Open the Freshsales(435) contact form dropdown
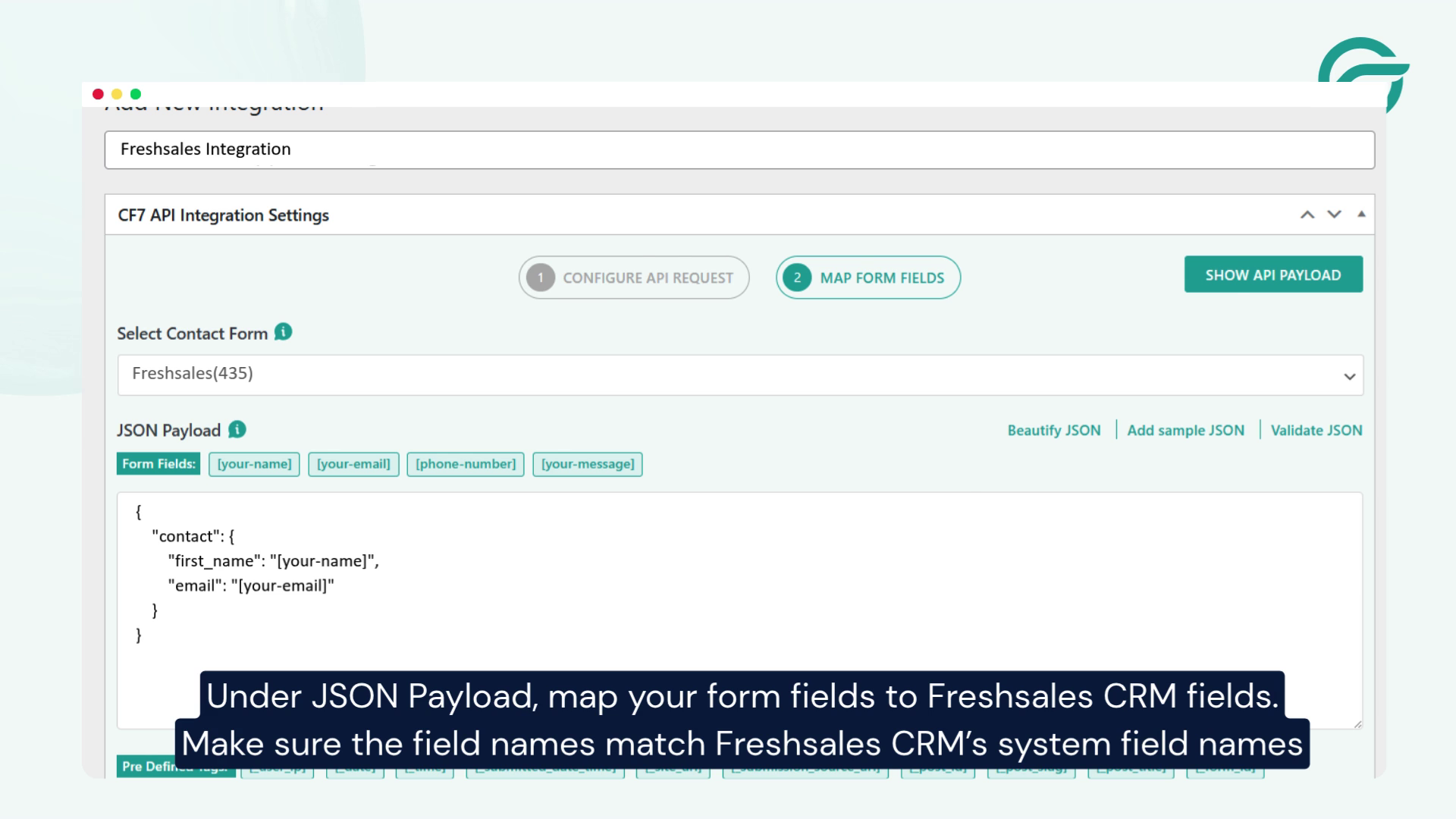The height and width of the screenshot is (819, 1456). 740,375
